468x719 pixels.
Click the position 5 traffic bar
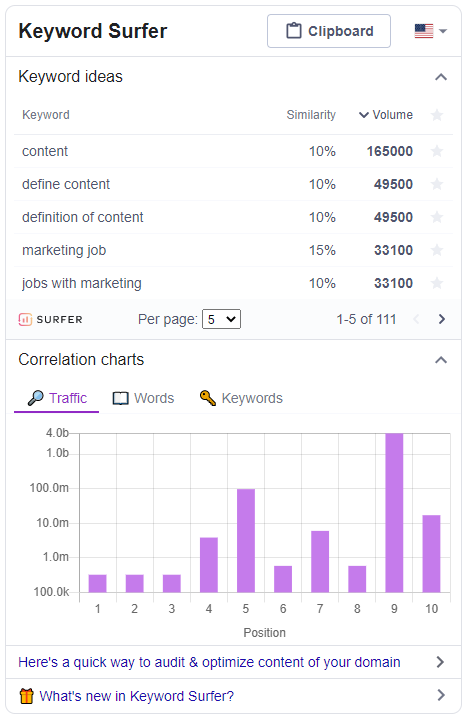coord(246,541)
